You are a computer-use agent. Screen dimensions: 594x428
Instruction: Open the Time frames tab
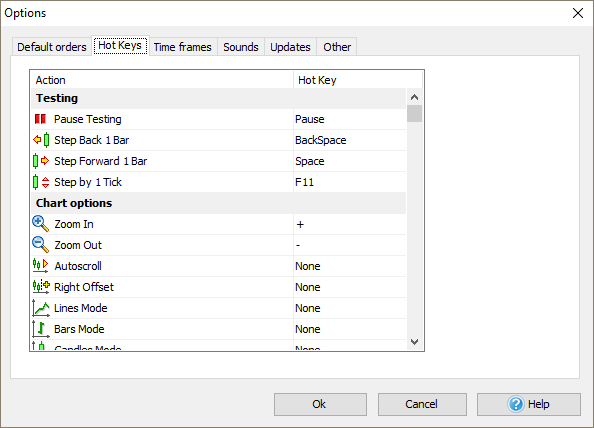click(183, 47)
